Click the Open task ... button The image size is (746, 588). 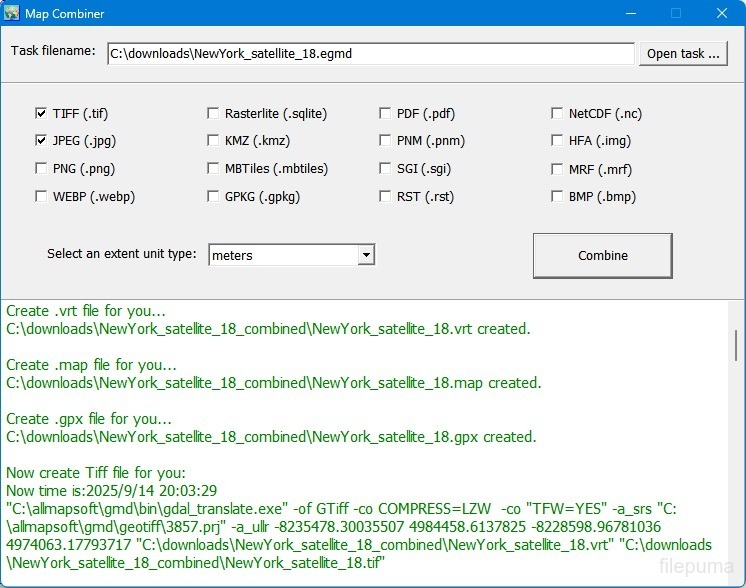[683, 54]
